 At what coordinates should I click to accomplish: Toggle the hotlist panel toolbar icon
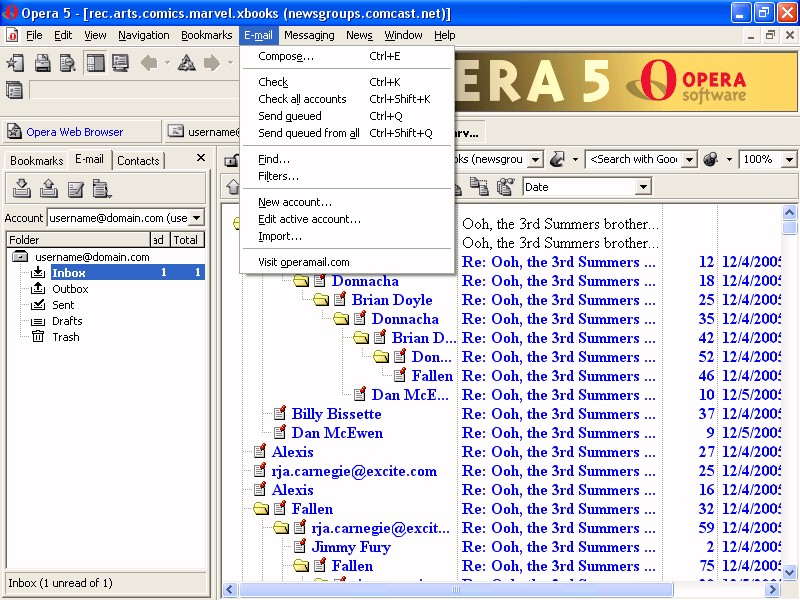pos(95,63)
